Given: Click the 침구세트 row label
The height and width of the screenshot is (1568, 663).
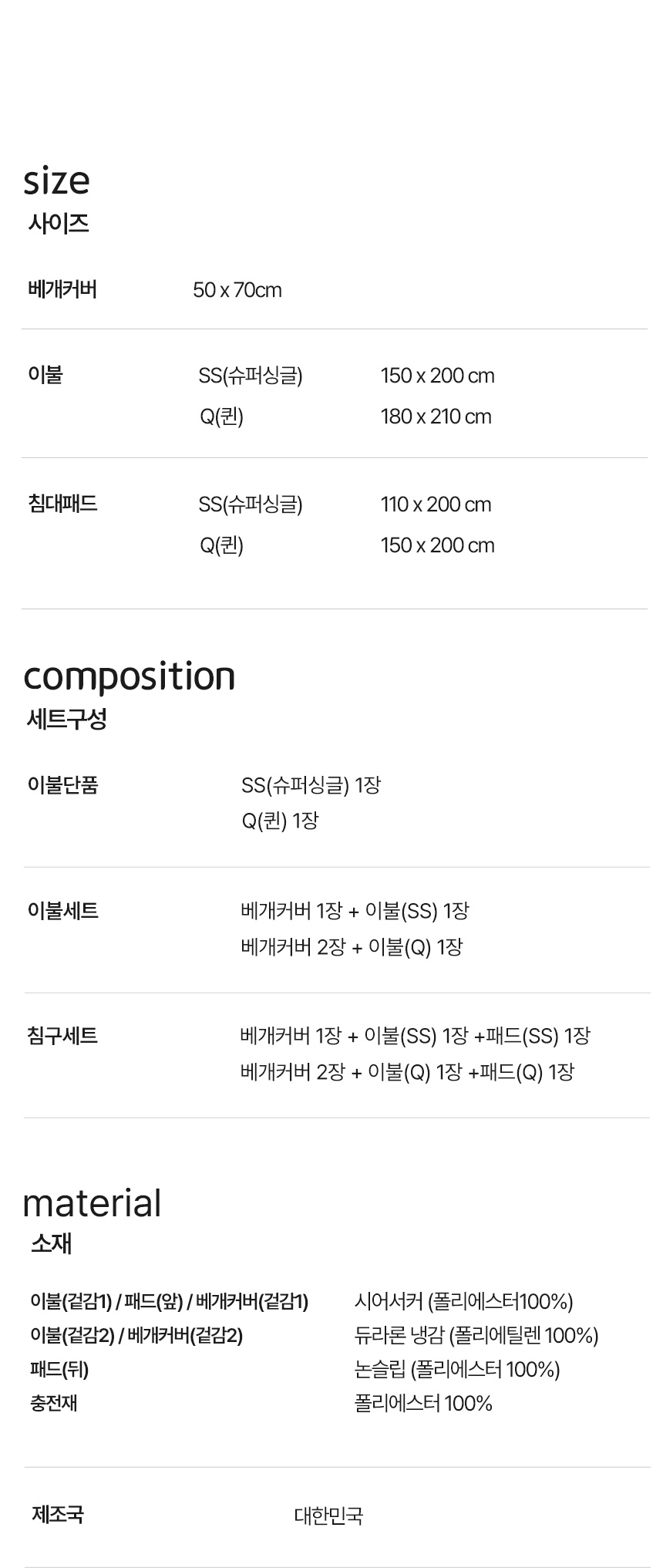Looking at the screenshot, I should [62, 1035].
